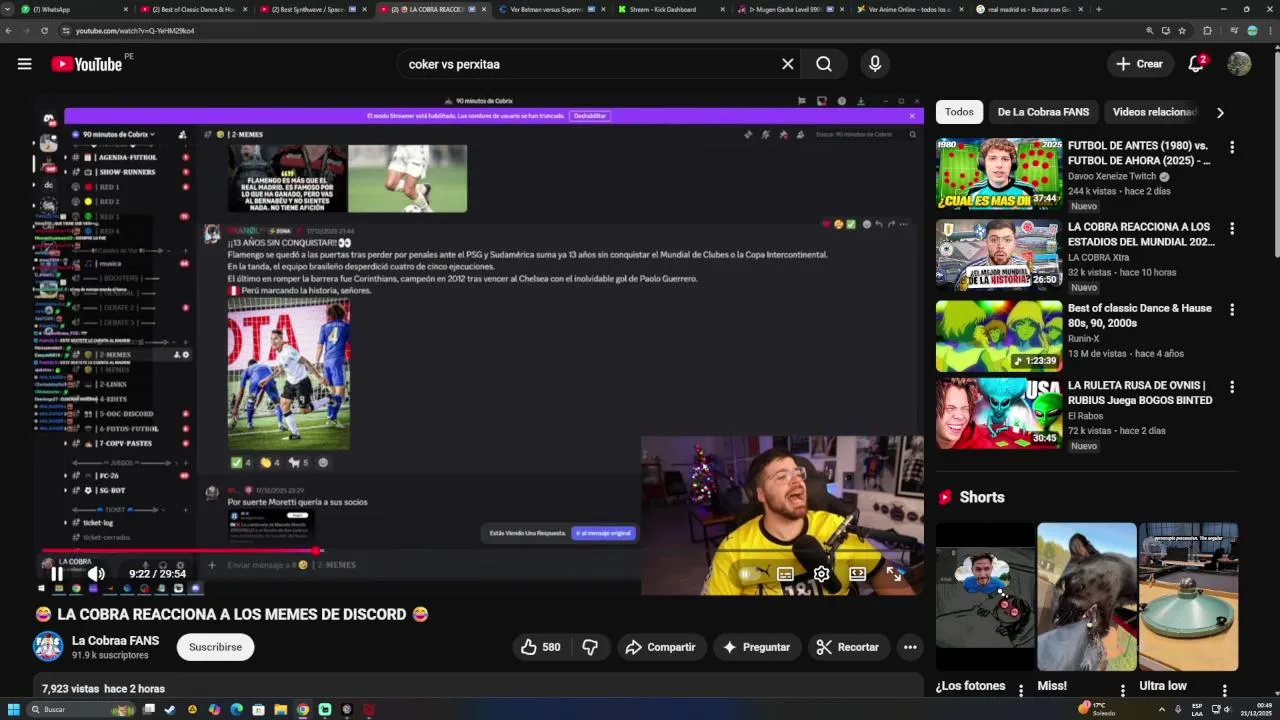This screenshot has width=1280, height=720.
Task: Open the Chrome three-dot menu
Action: [x=1270, y=31]
